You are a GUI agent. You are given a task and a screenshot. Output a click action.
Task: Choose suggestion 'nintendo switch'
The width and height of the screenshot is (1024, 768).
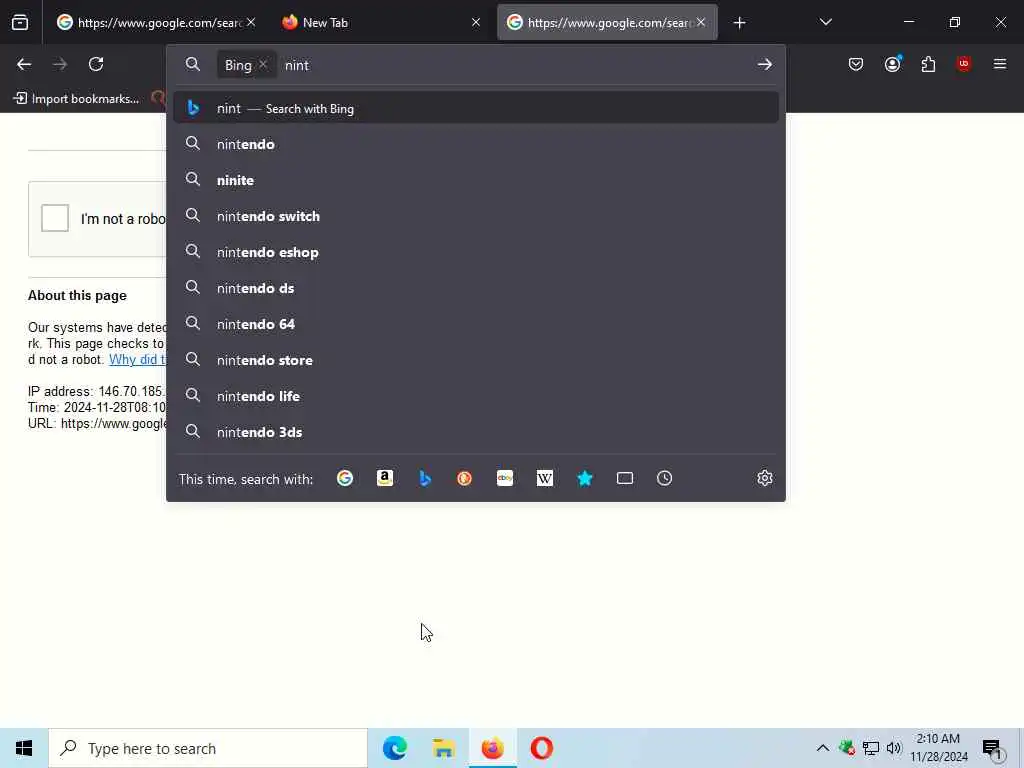coord(476,216)
